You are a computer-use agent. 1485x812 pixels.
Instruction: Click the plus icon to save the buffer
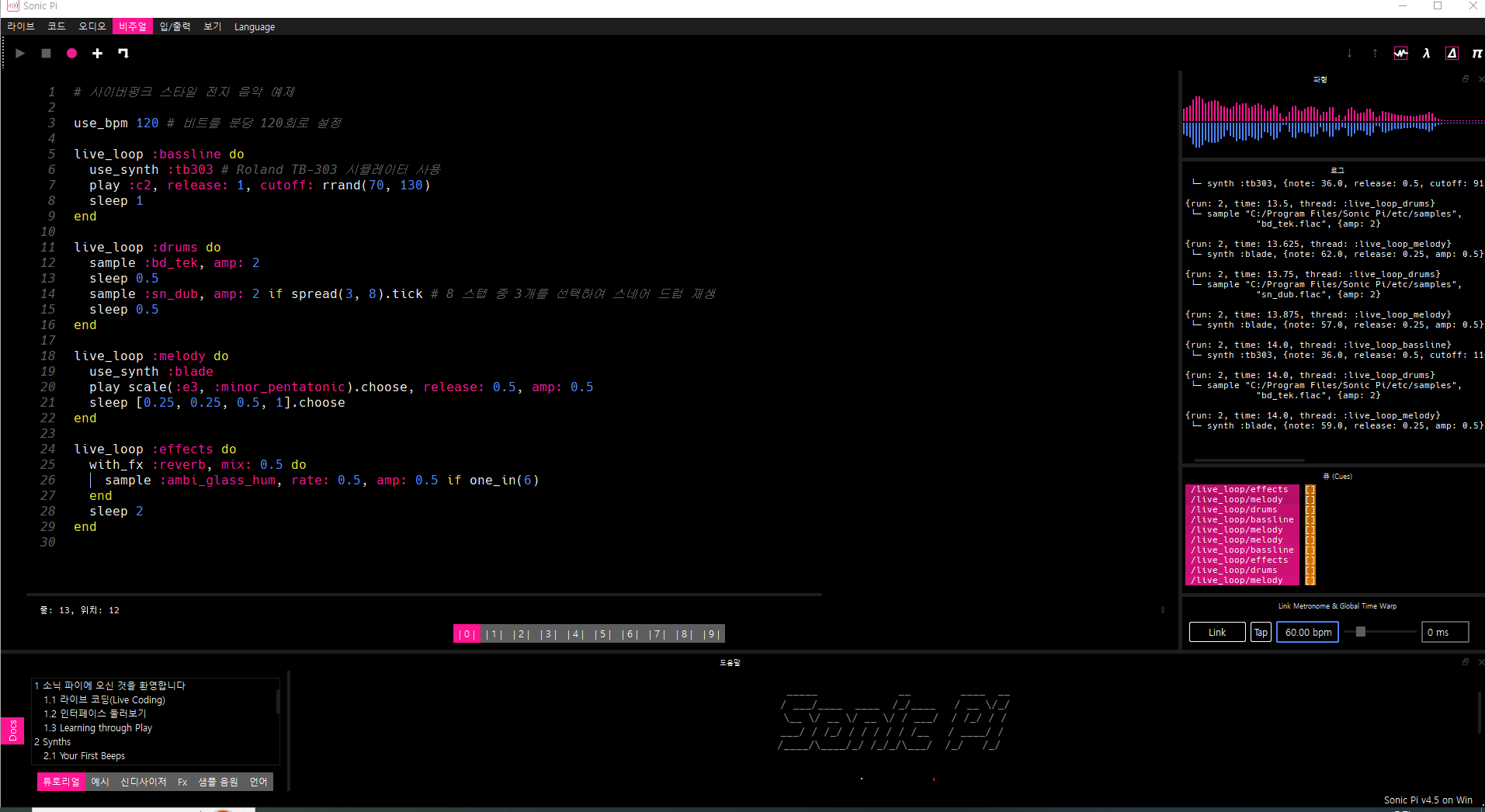97,54
